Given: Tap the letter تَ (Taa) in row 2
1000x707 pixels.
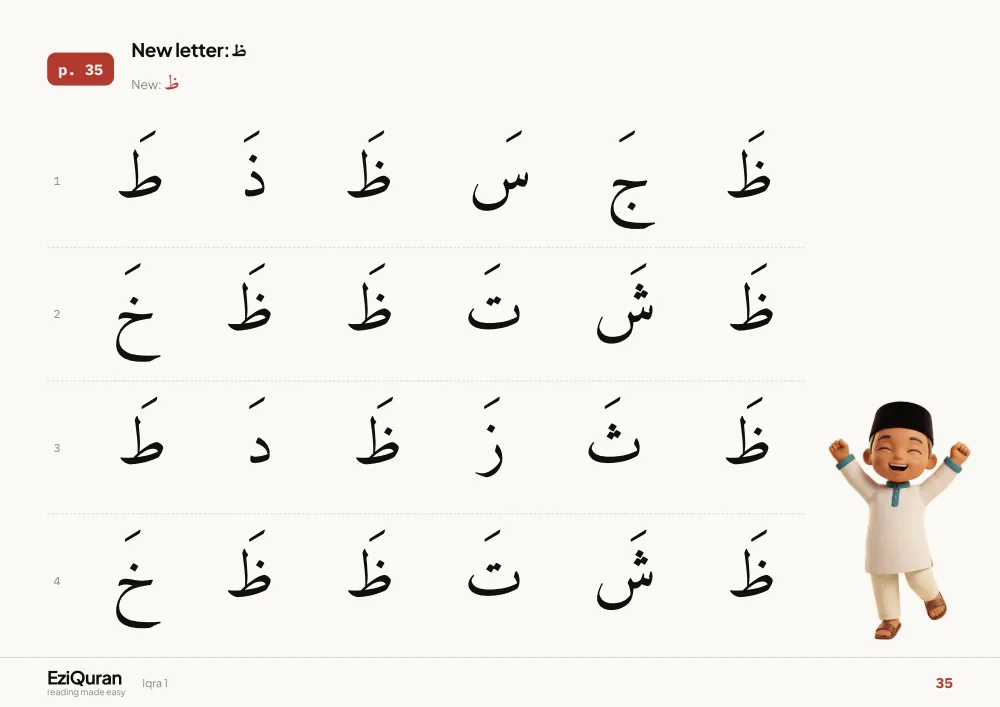Looking at the screenshot, I should pyautogui.click(x=494, y=297).
